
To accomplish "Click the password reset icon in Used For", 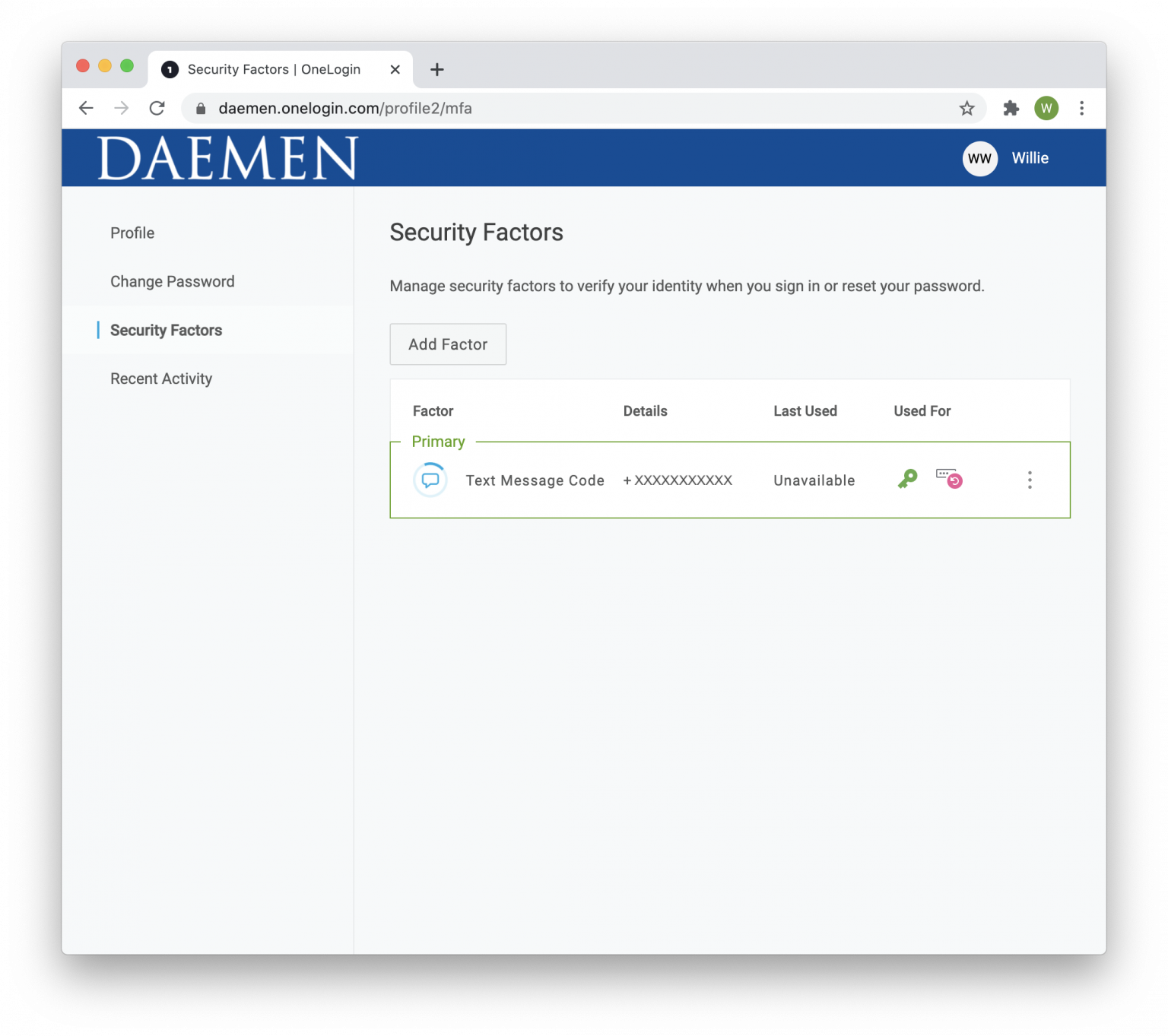I will click(949, 478).
